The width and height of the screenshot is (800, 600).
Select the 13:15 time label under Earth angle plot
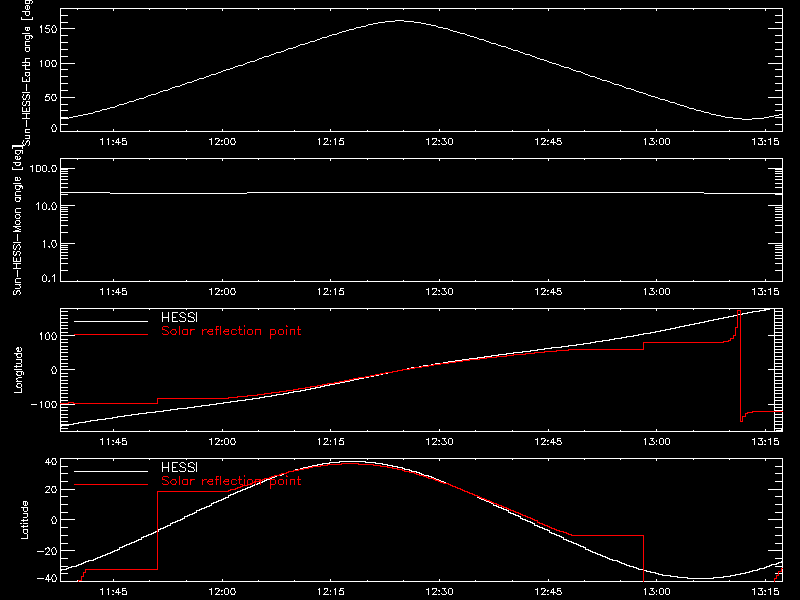point(765,141)
